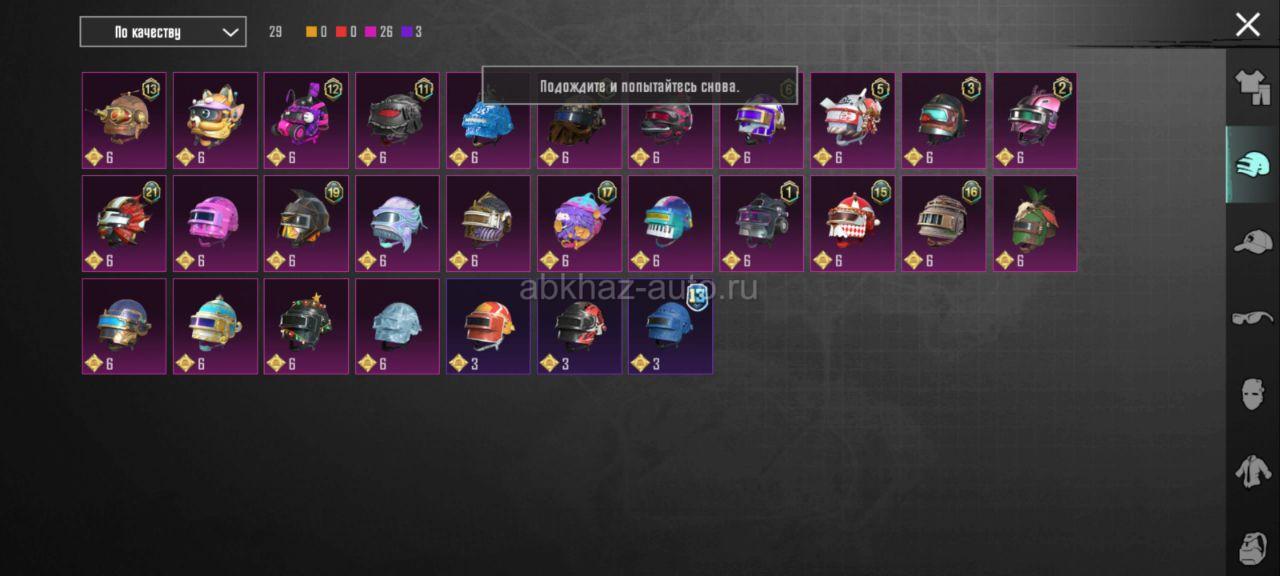This screenshot has height=576, width=1280.
Task: Select the blue level 3 helmet
Action: coord(670,326)
